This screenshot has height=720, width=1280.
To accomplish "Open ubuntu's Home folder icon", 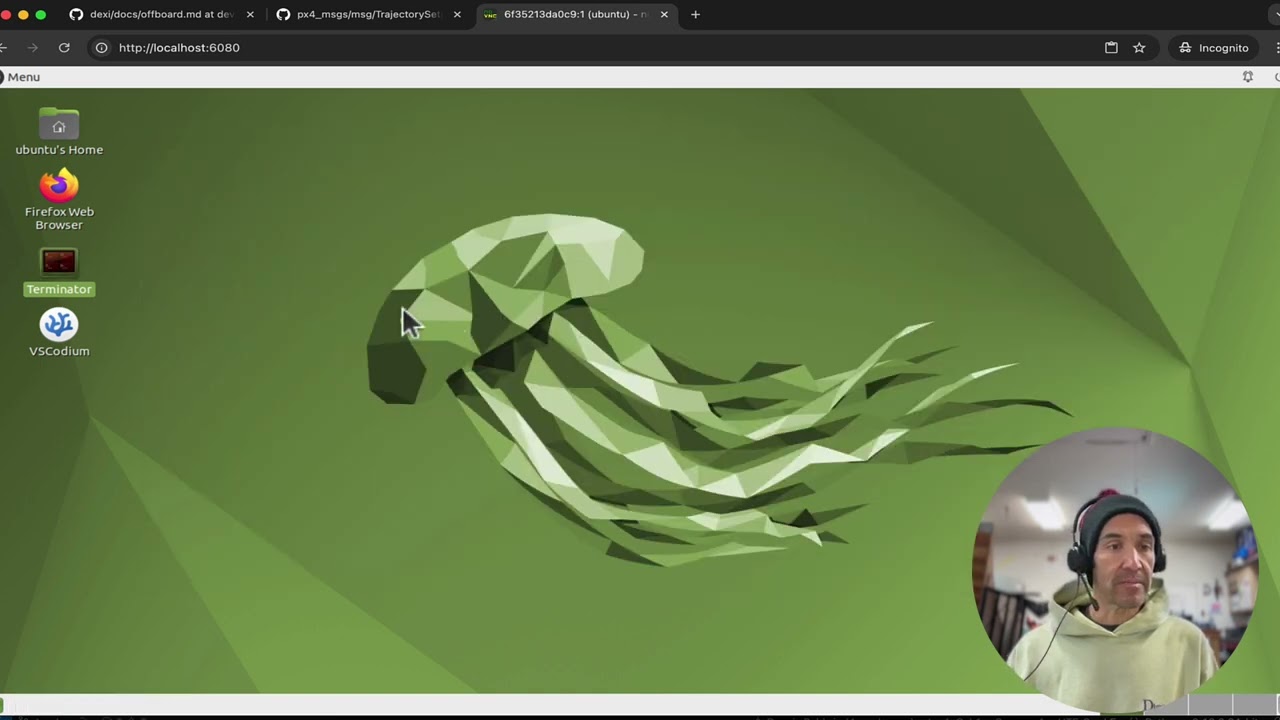I will point(59,132).
